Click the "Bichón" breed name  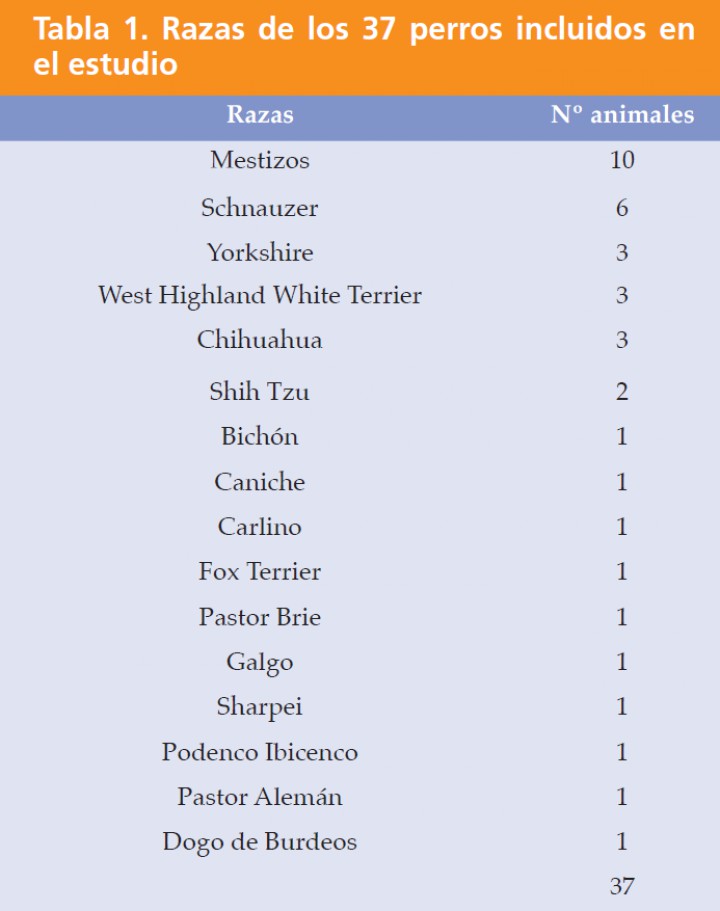pos(260,437)
